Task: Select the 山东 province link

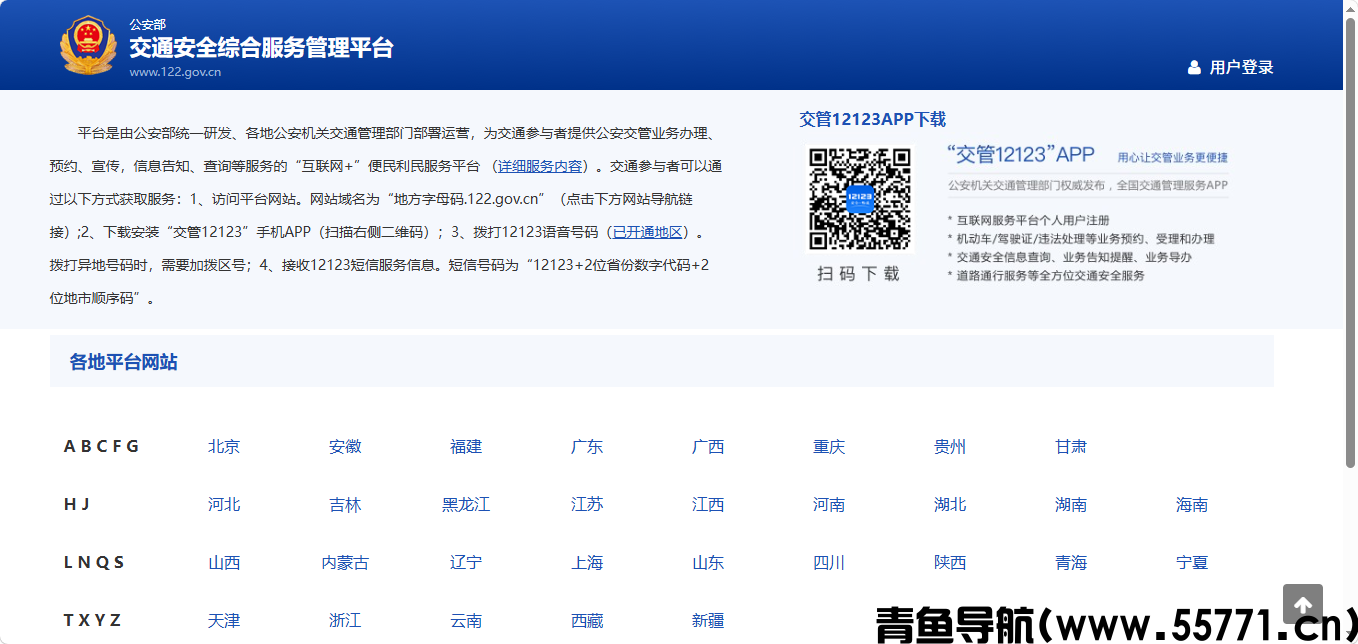Action: pyautogui.click(x=708, y=563)
